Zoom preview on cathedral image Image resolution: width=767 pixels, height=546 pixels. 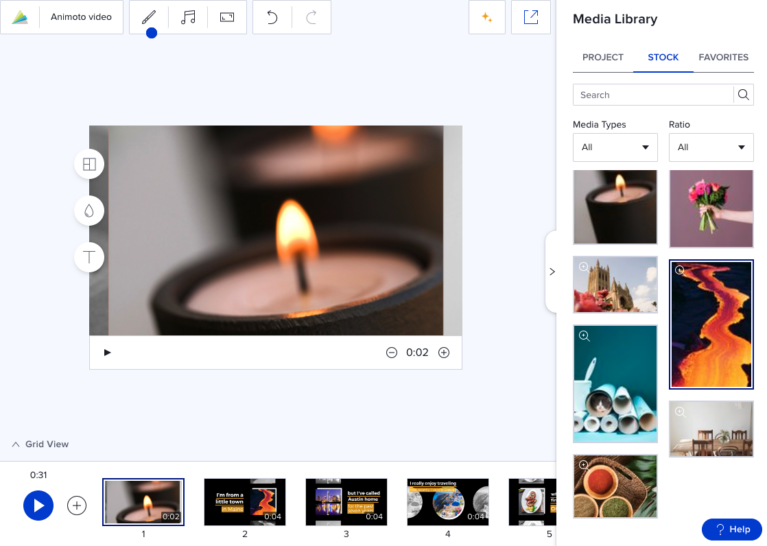coord(584,267)
